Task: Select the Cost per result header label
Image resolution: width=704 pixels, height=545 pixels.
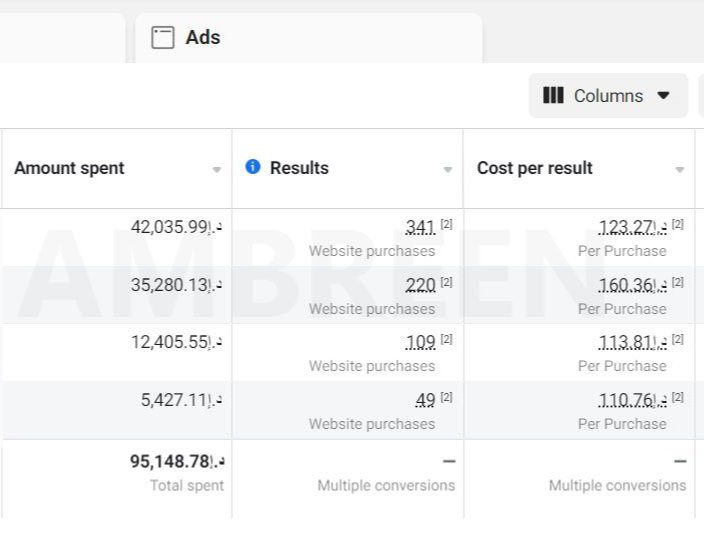Action: point(535,168)
